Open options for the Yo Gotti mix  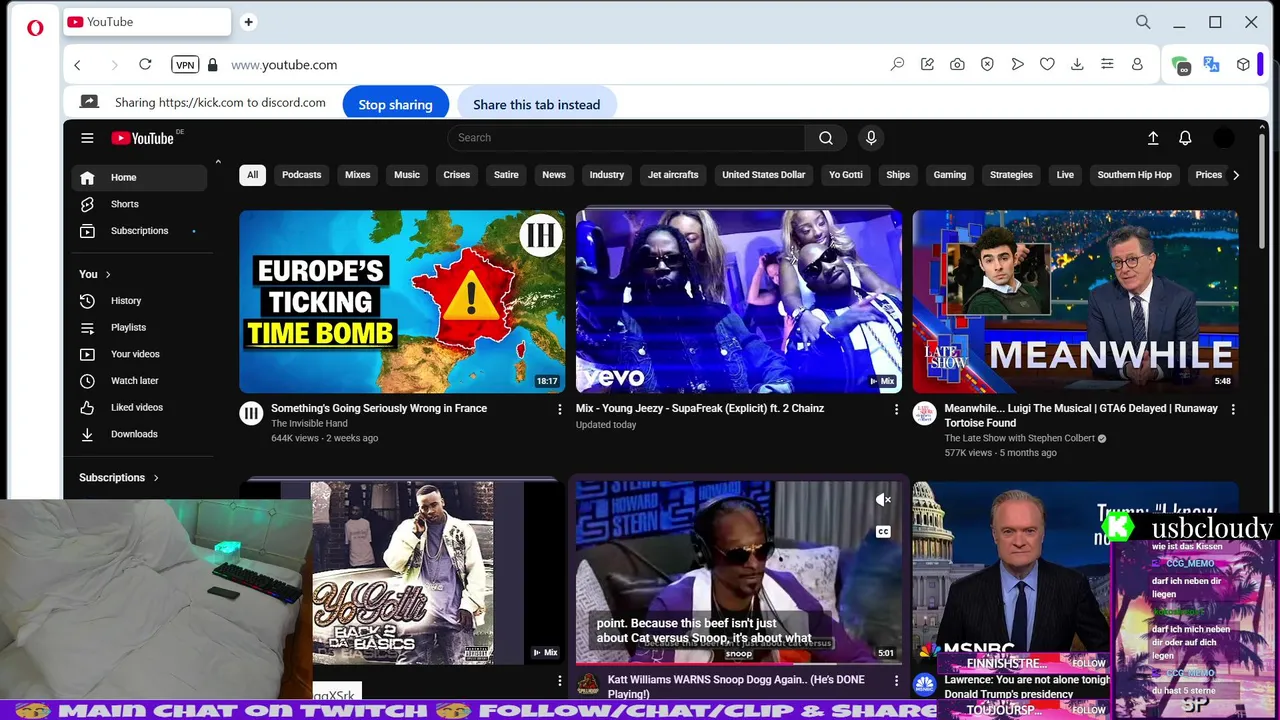click(x=560, y=681)
